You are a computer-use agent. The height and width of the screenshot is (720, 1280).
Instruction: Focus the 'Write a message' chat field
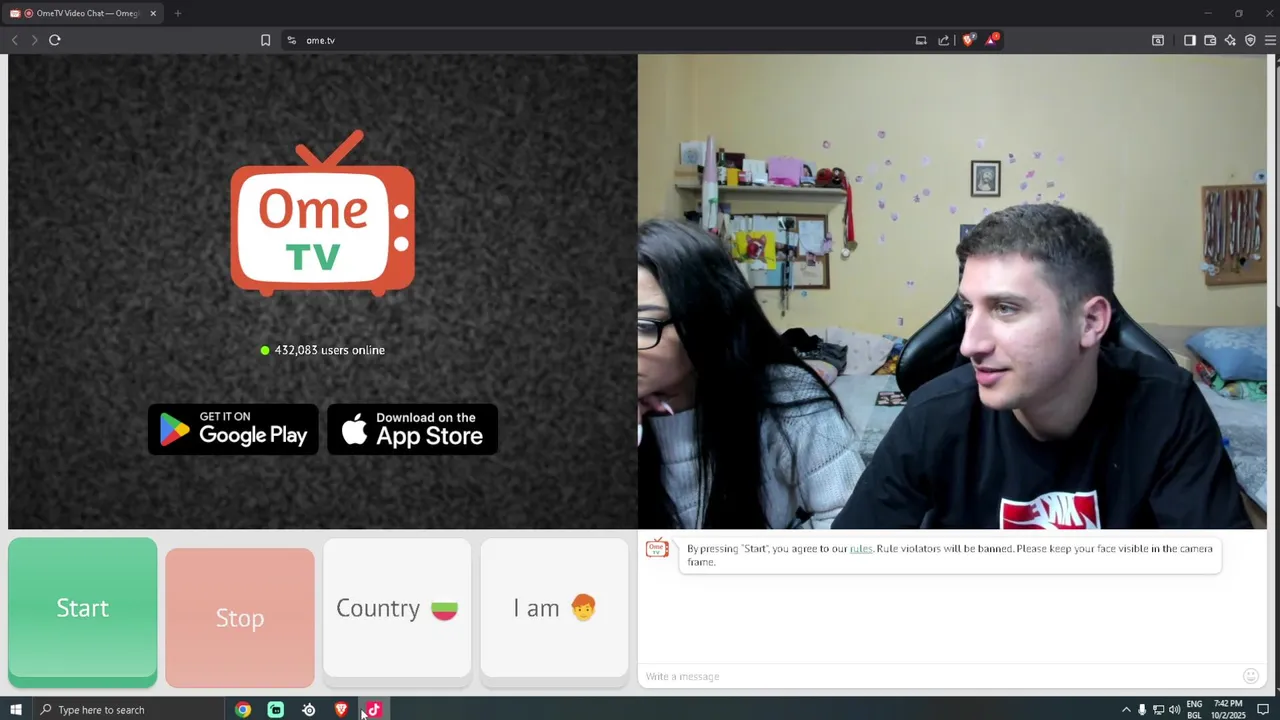(x=940, y=677)
